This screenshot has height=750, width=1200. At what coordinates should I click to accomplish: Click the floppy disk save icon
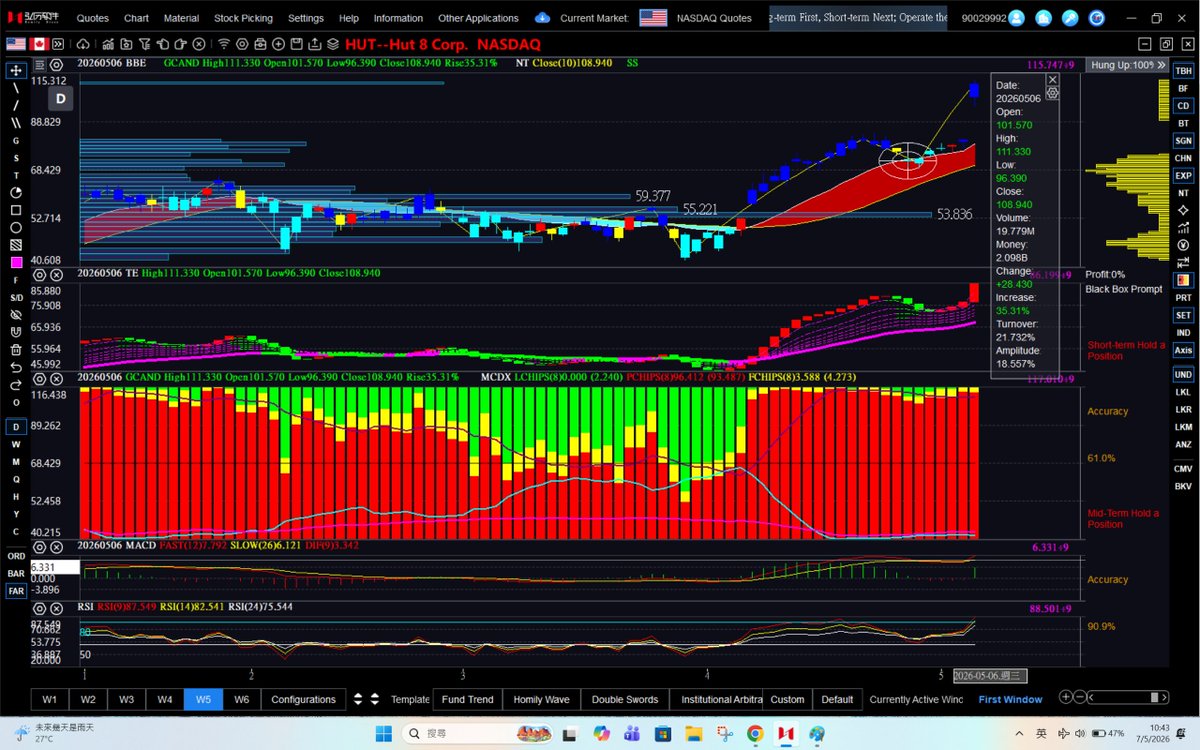(295, 44)
